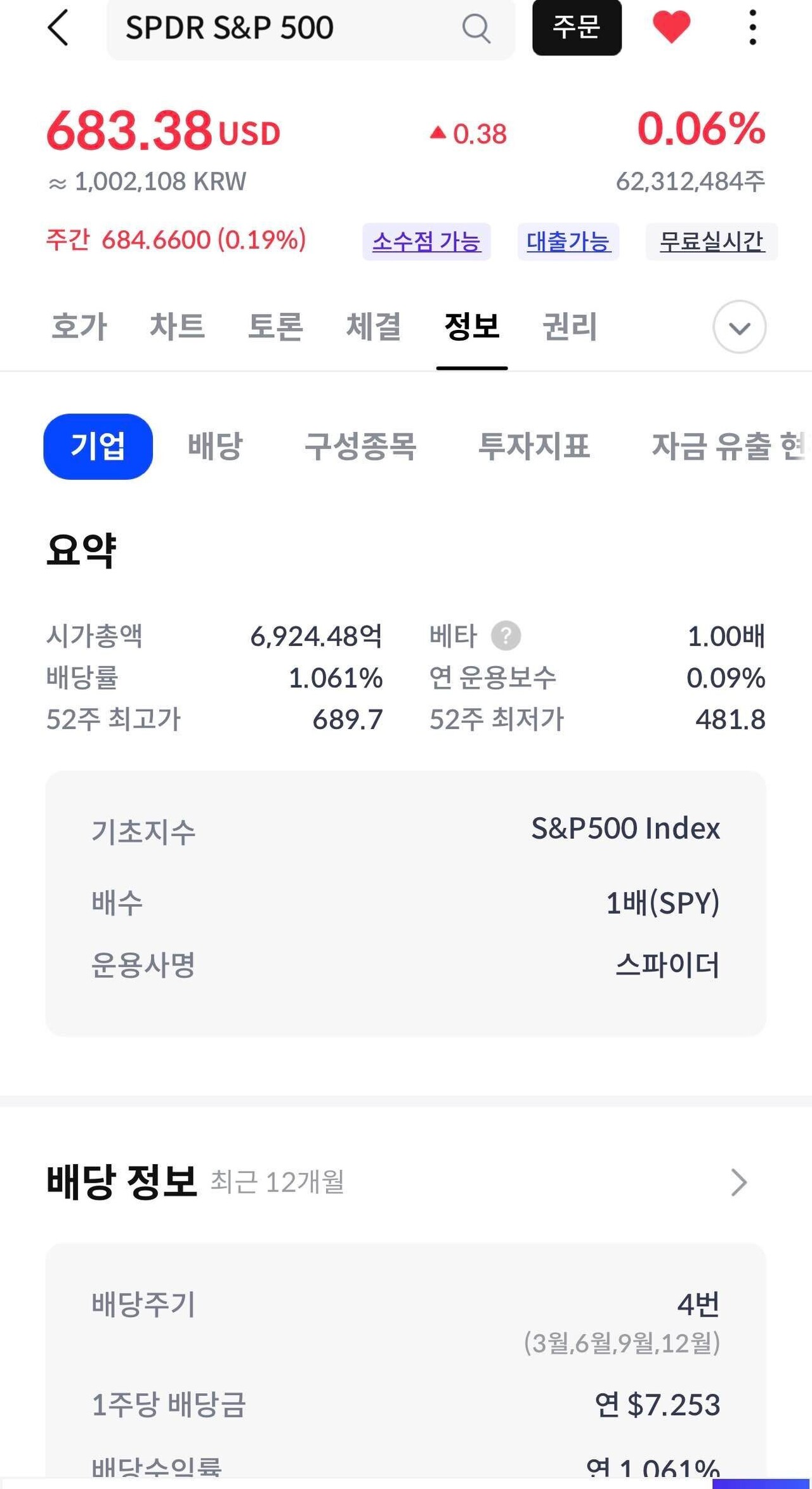Switch to the 차트 tab
This screenshot has width=812, height=1489.
pos(178,327)
